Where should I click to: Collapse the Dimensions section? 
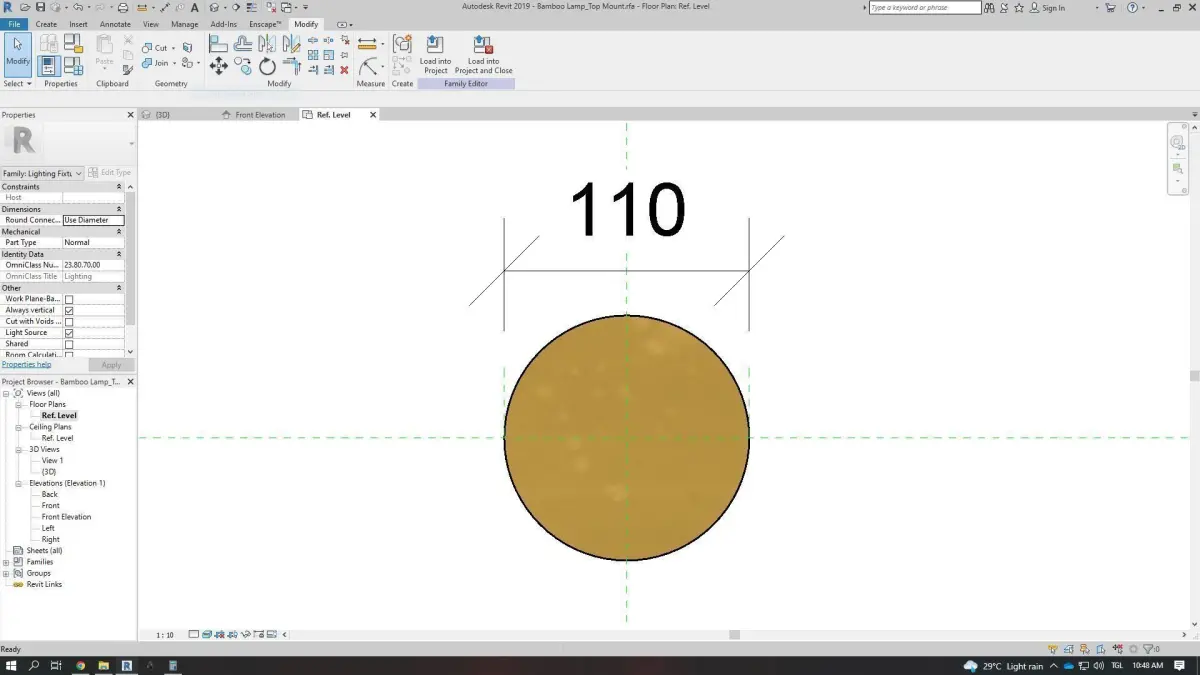119,209
